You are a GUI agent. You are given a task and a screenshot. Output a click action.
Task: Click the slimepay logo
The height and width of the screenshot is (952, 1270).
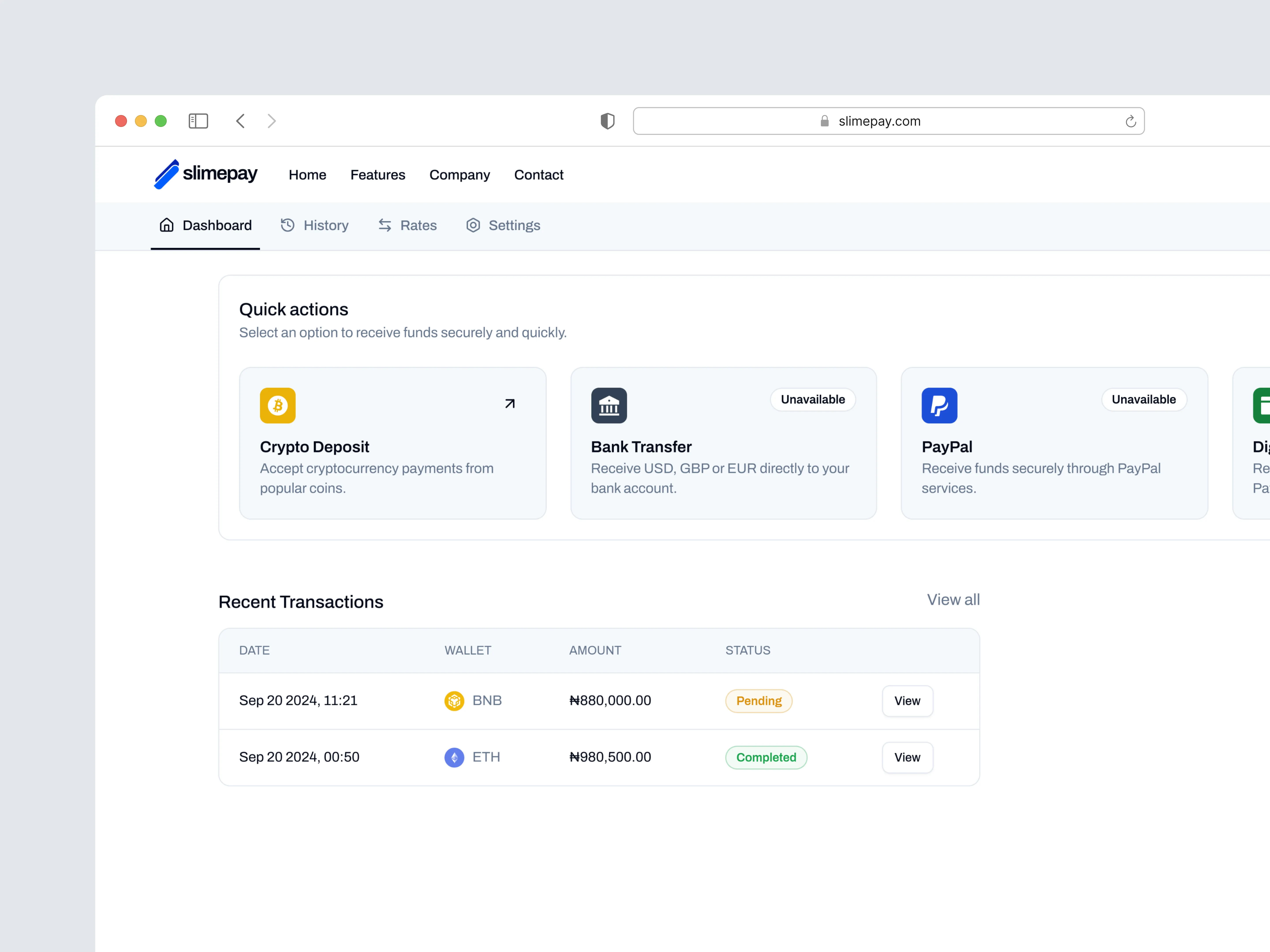205,174
